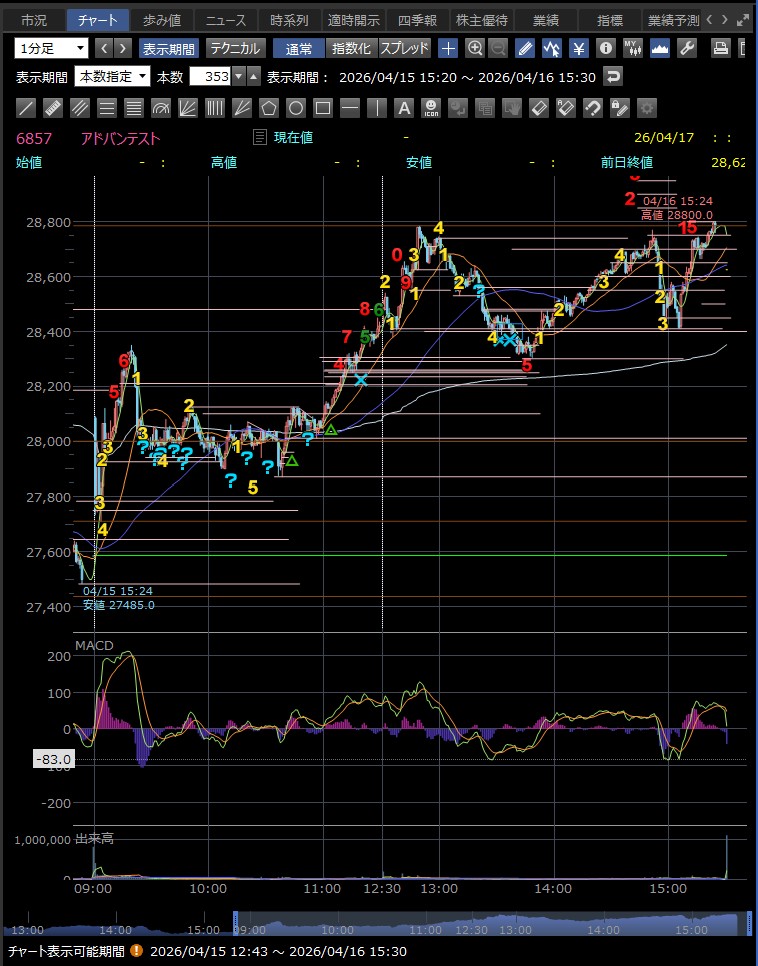Select the trend line drawing tool
This screenshot has height=966, width=758.
(x=27, y=108)
